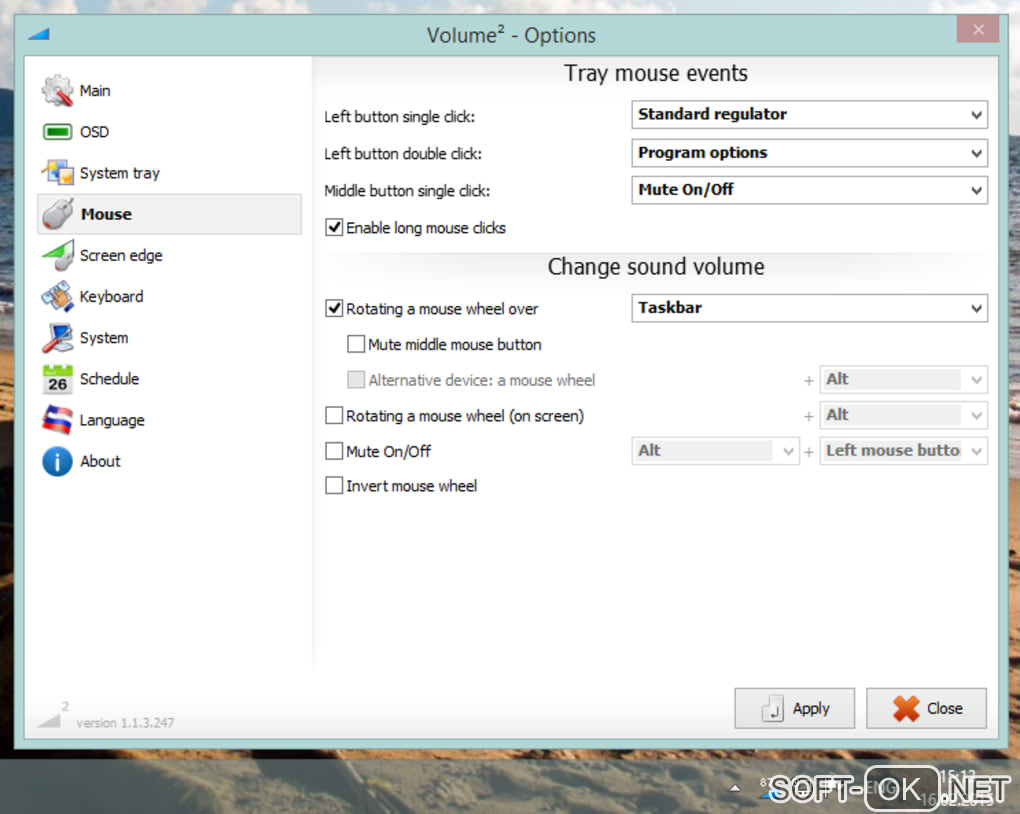The image size is (1020, 814).
Task: Show hidden tray icons arrow on taskbar
Action: point(734,789)
